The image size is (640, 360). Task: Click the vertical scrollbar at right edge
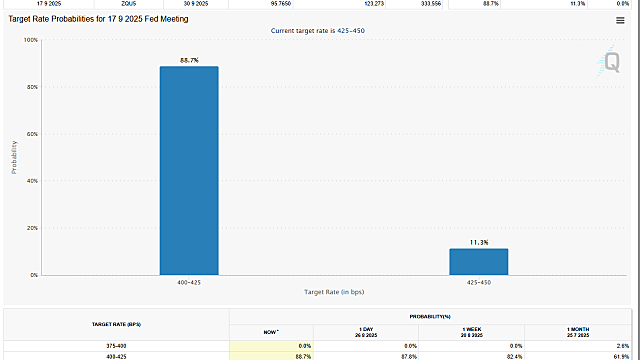637,180
